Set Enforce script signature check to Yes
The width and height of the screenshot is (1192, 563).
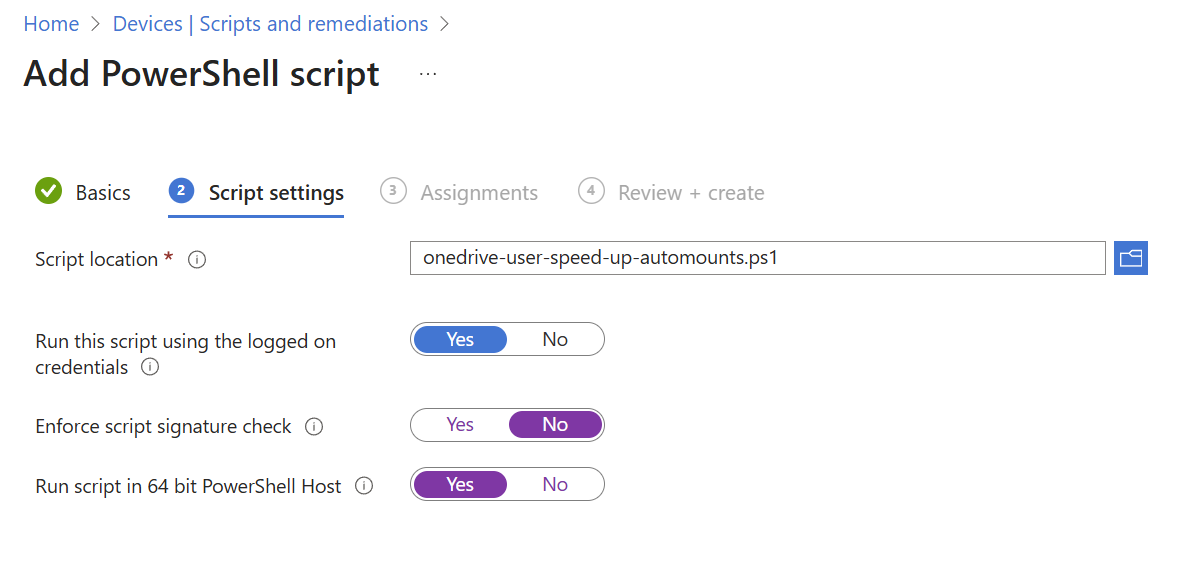(460, 425)
